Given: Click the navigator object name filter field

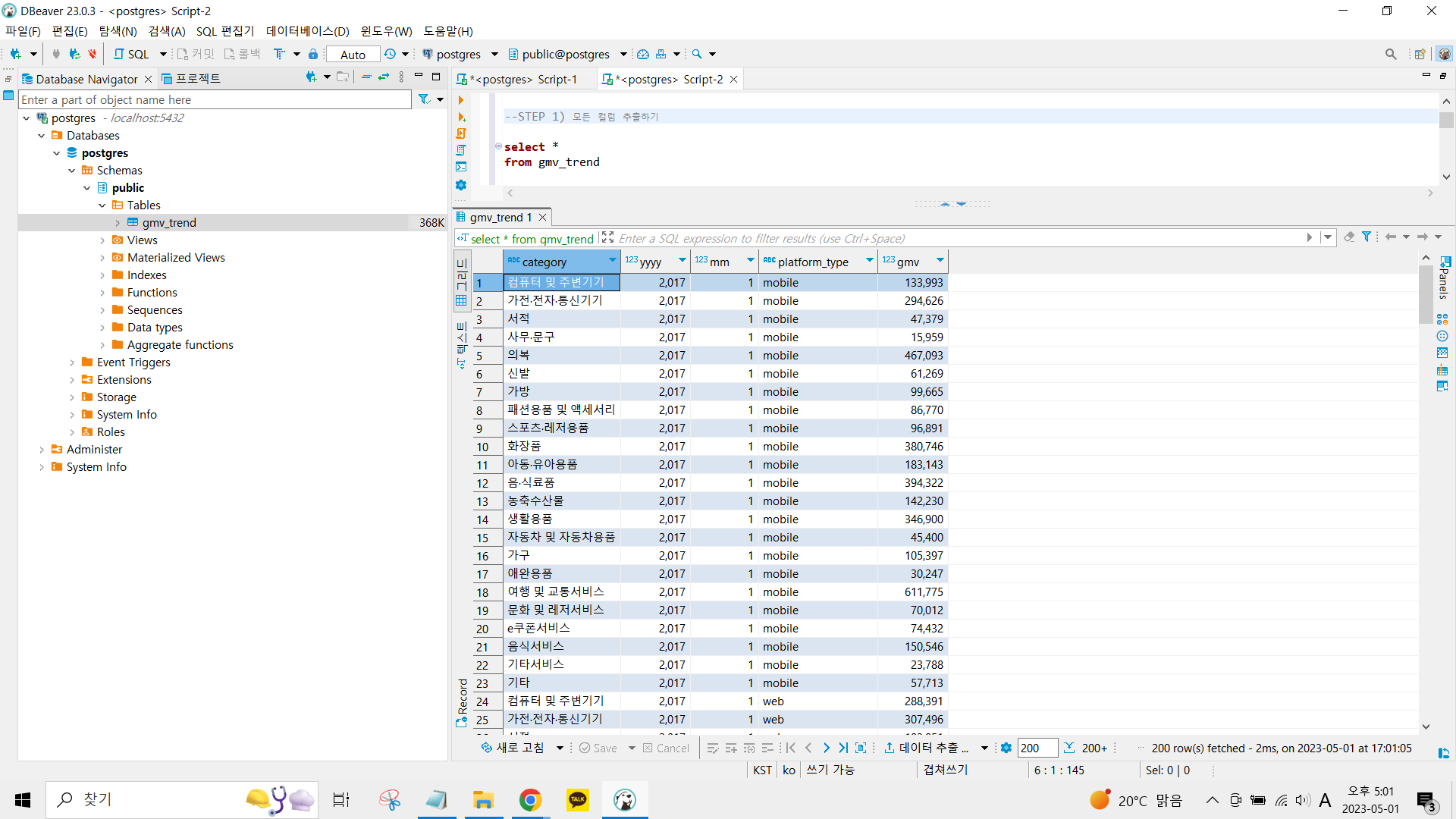Looking at the screenshot, I should 215,100.
